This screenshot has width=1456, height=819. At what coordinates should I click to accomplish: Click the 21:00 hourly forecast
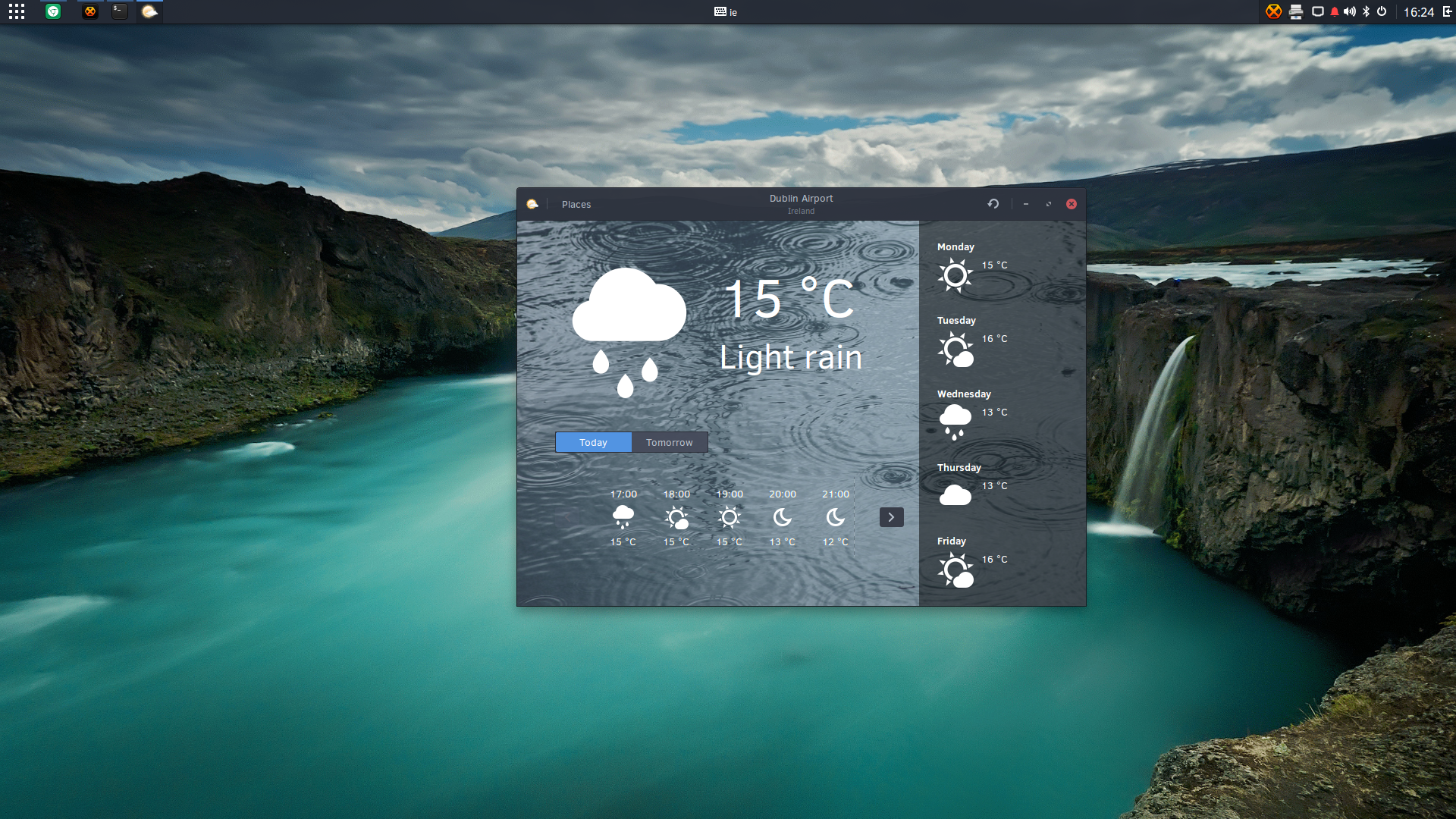[x=836, y=518]
